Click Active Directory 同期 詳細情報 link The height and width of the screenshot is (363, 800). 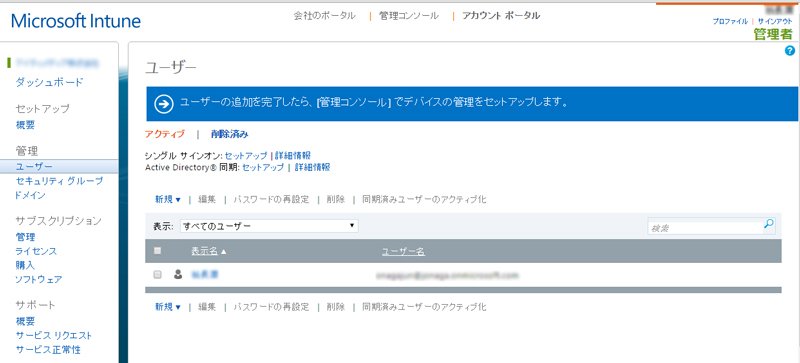coord(312,167)
